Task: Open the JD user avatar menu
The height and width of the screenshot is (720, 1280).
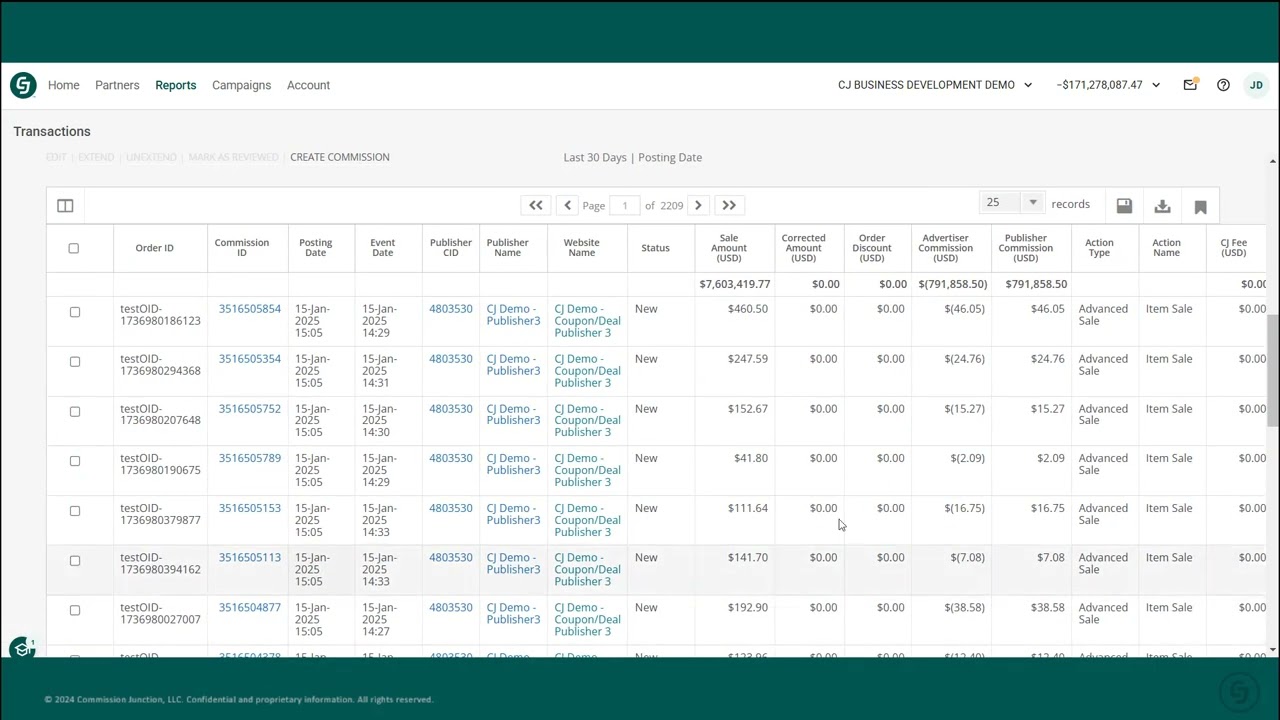Action: (x=1256, y=85)
